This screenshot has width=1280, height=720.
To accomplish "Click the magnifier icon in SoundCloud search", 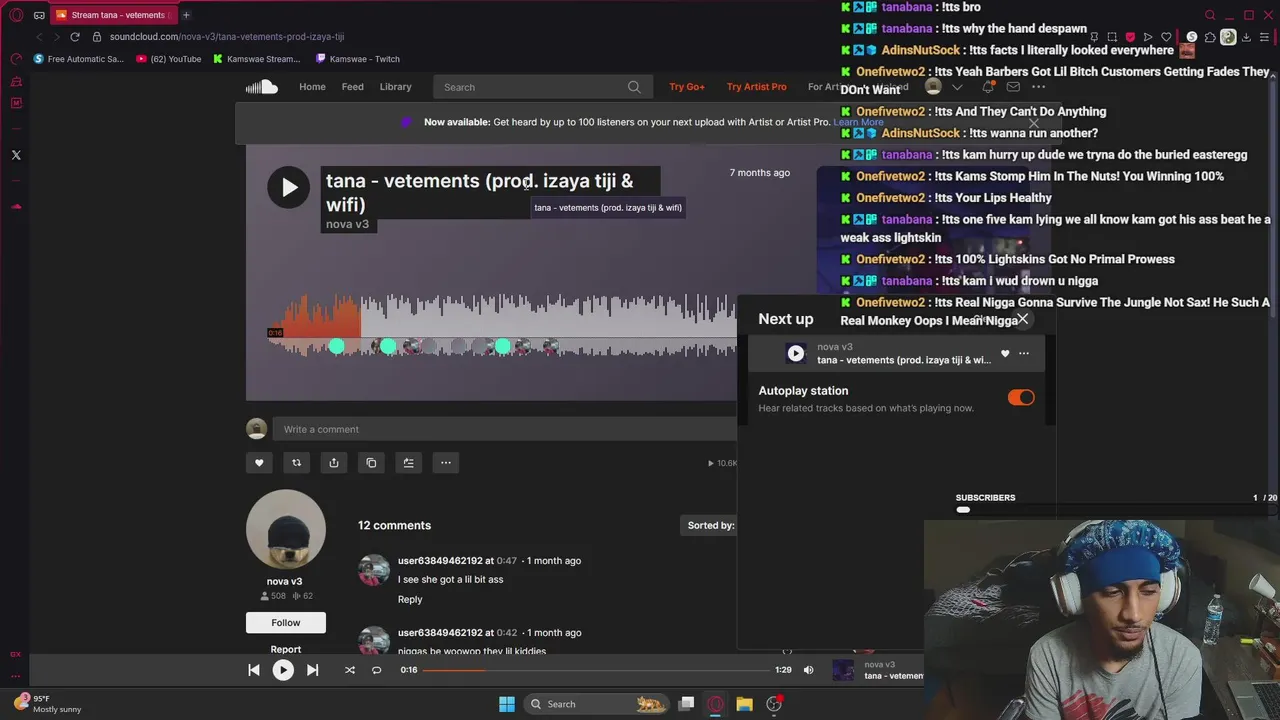I will click(634, 87).
